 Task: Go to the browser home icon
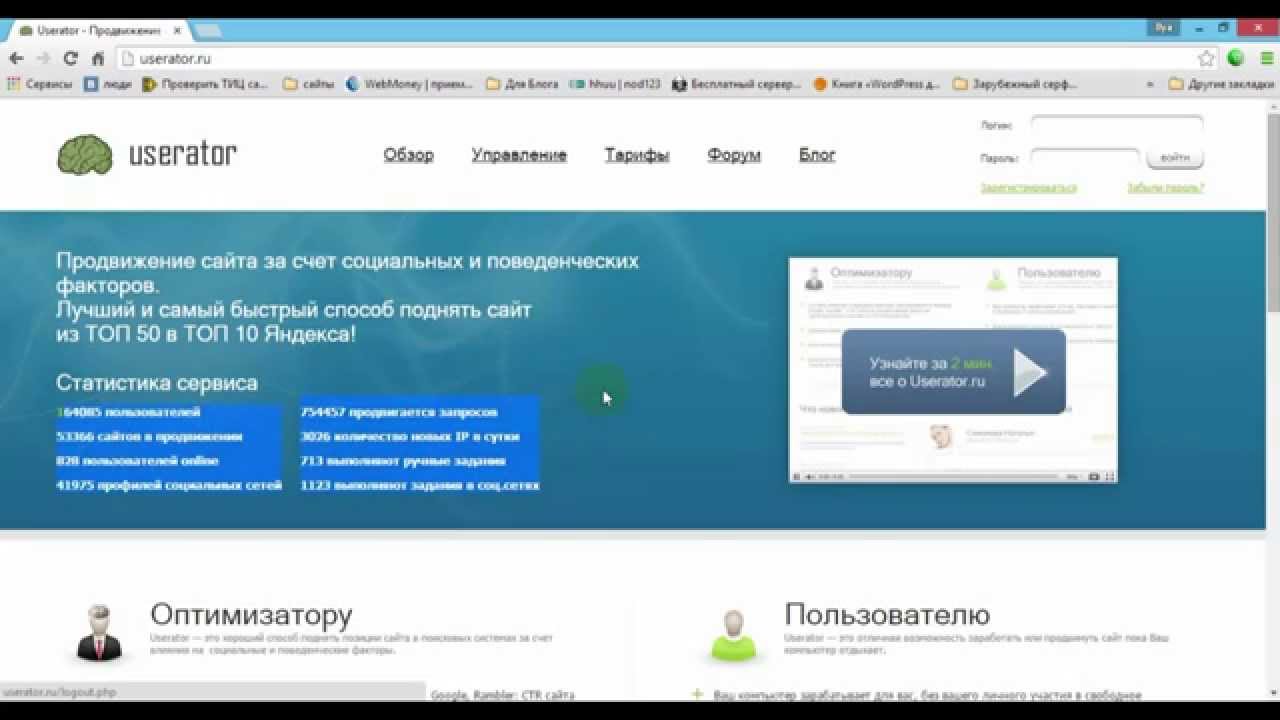(x=97, y=59)
